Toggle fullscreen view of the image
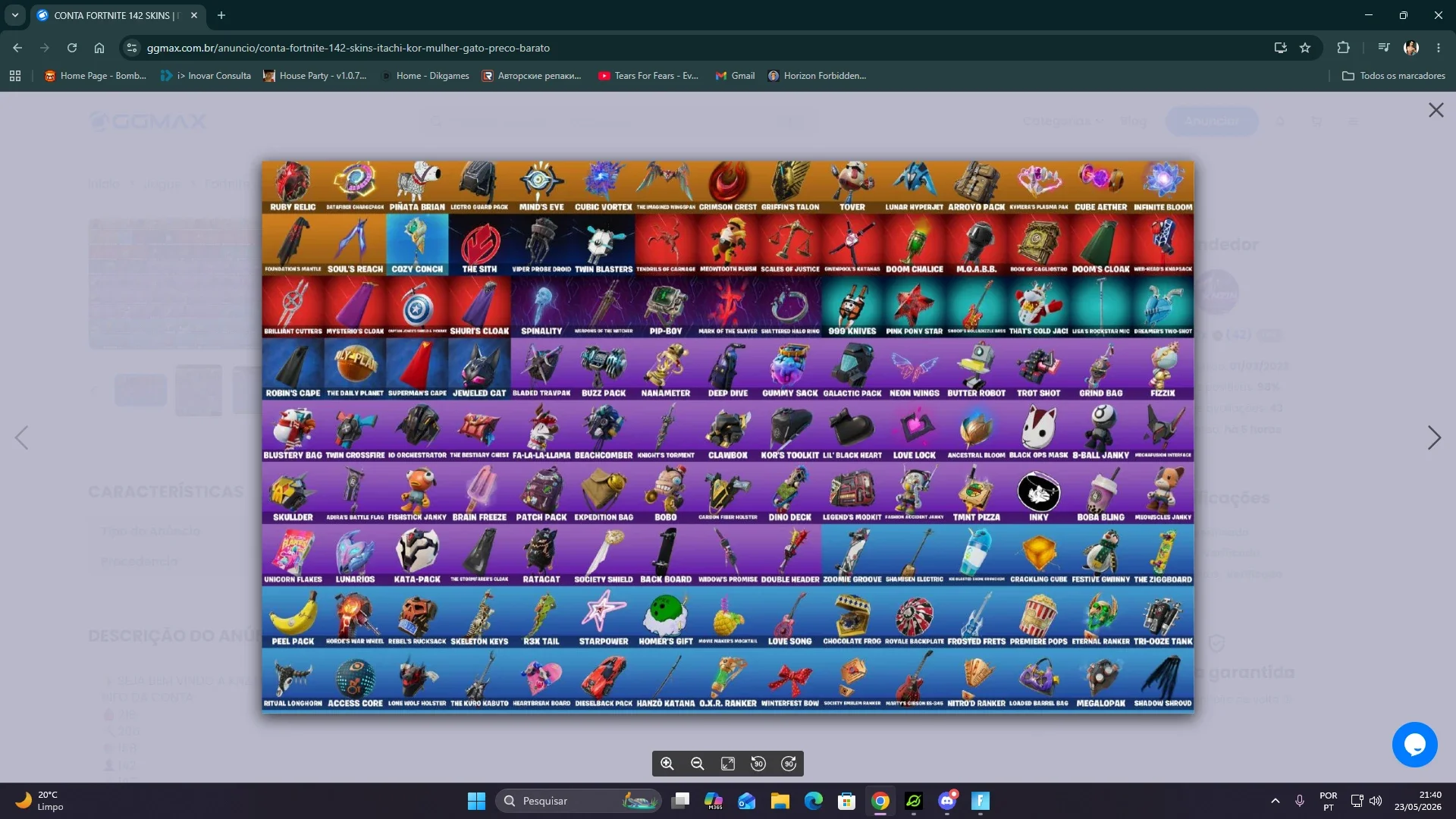Screen dimensions: 1456x819 (x=728, y=764)
